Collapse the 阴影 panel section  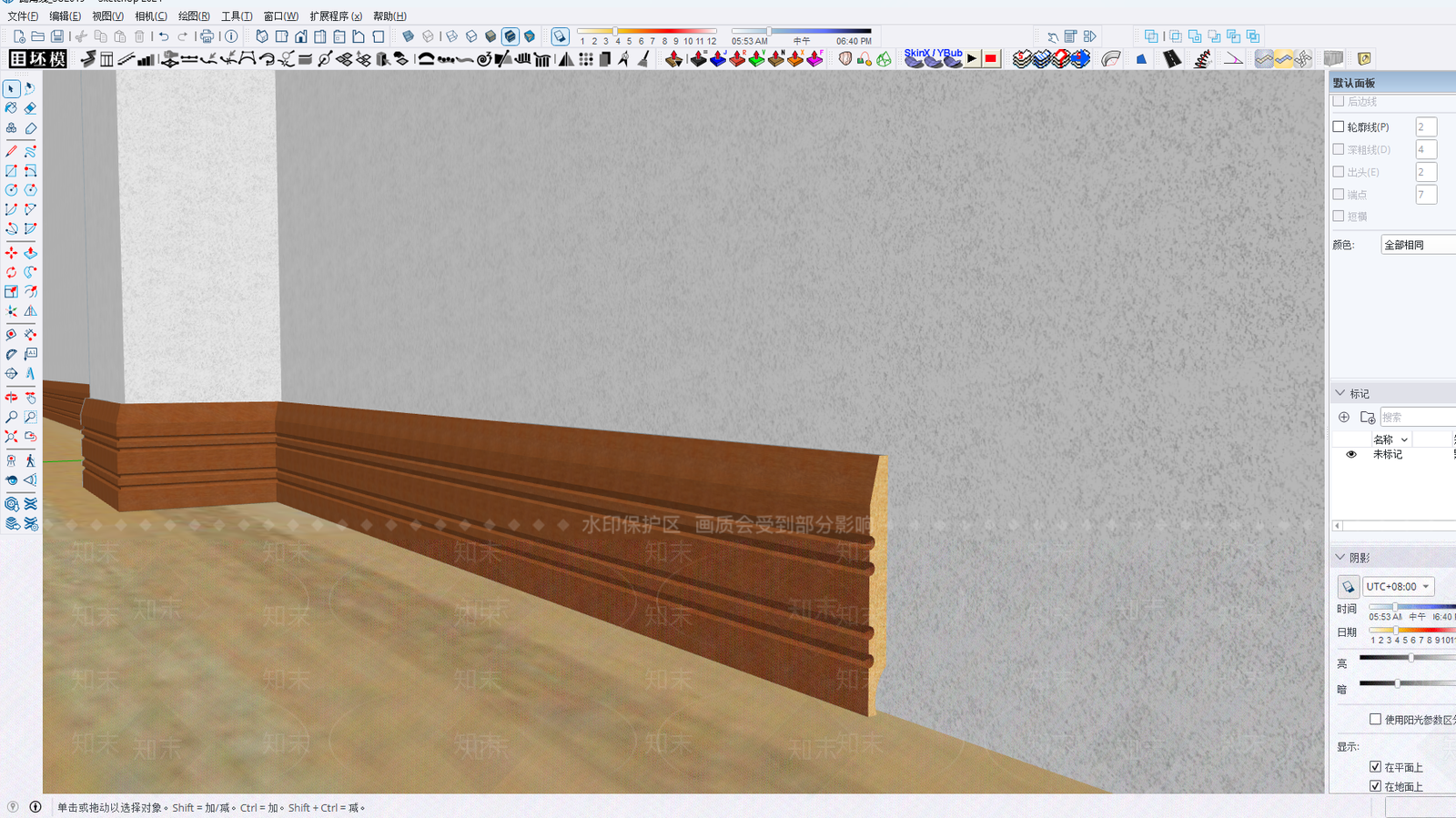click(1340, 557)
